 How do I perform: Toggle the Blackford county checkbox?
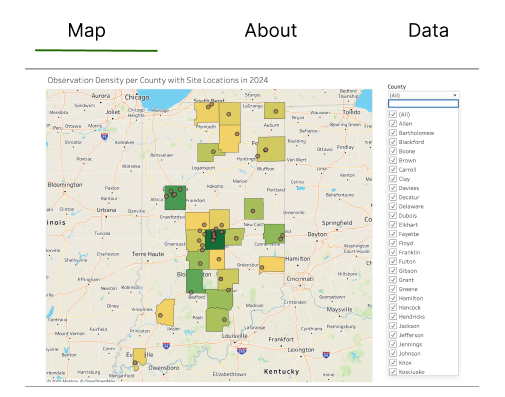[393, 142]
